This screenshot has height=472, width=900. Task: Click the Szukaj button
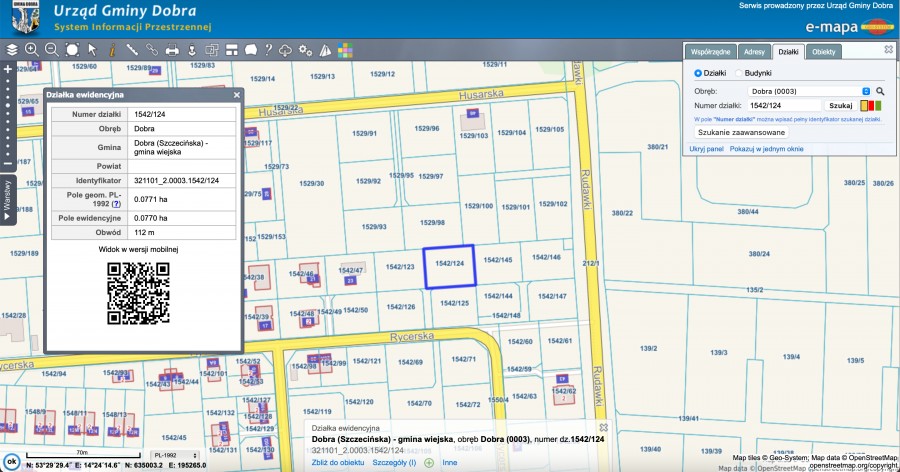(x=840, y=105)
